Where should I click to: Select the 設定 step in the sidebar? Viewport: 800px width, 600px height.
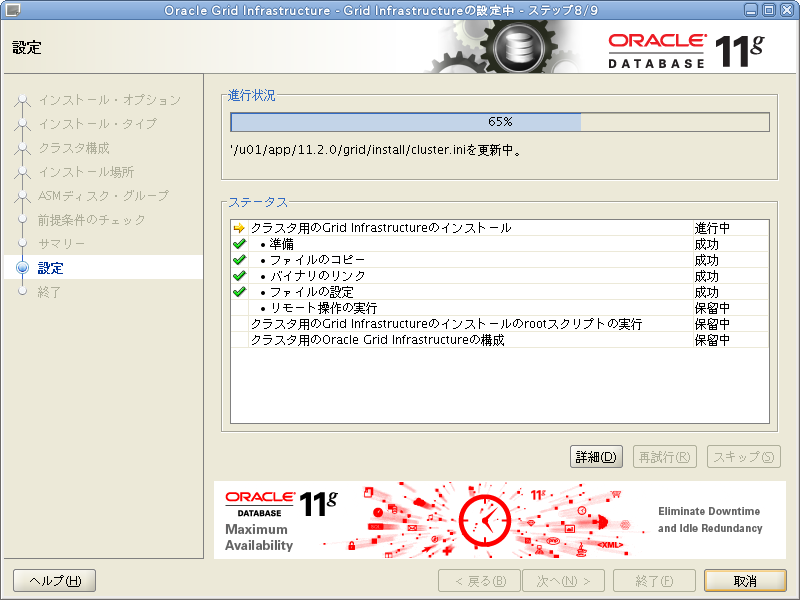(51, 268)
